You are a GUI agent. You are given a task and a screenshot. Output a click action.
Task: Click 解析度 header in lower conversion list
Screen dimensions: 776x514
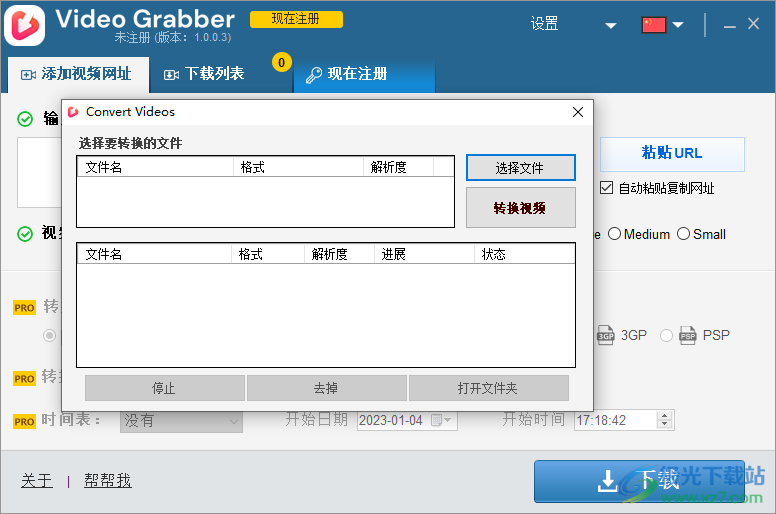339,254
